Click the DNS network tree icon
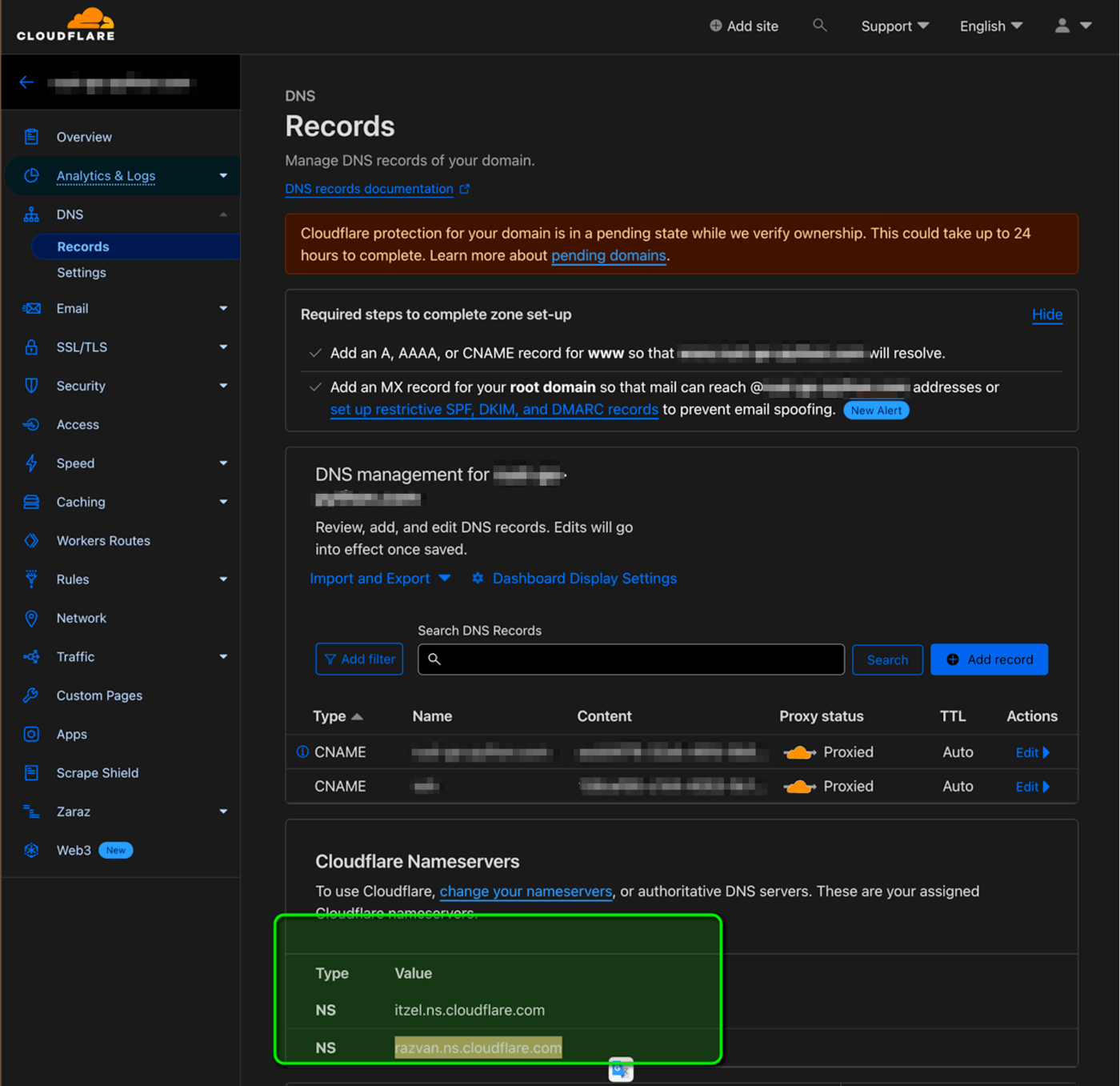The width and height of the screenshot is (1120, 1086). 31,214
